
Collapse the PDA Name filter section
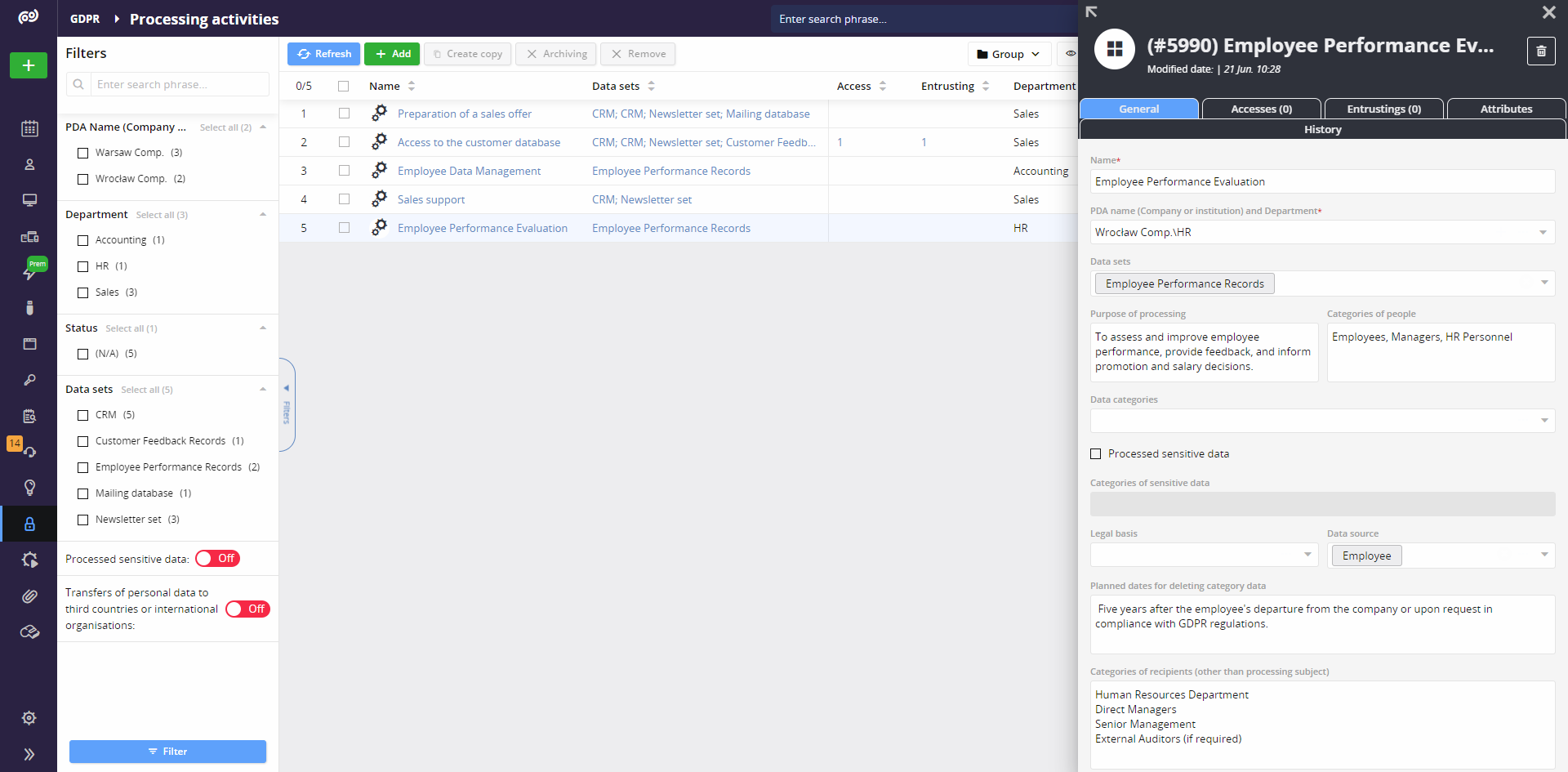coord(263,127)
